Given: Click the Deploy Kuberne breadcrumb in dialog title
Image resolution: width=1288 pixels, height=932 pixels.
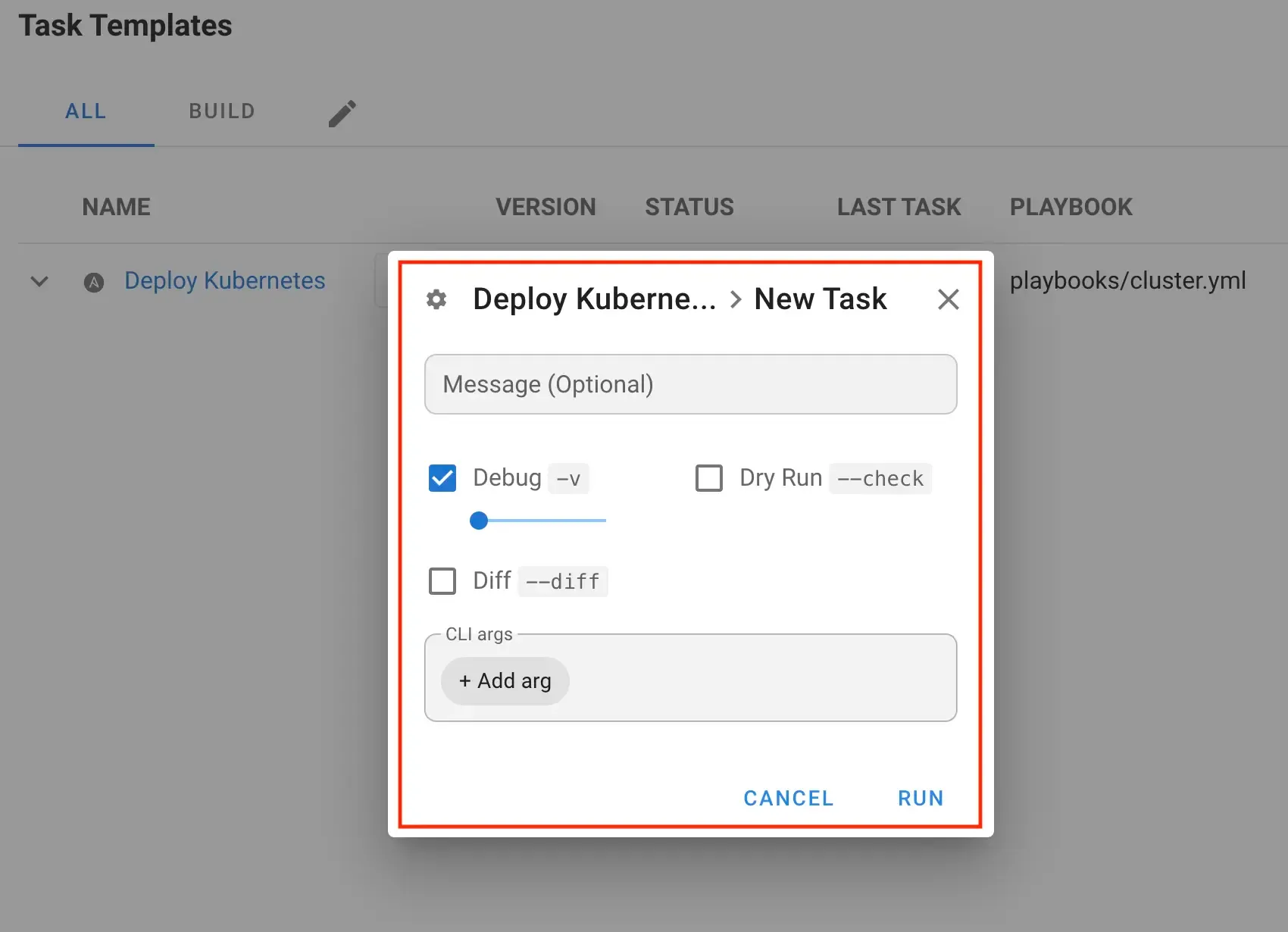Looking at the screenshot, I should pos(594,299).
